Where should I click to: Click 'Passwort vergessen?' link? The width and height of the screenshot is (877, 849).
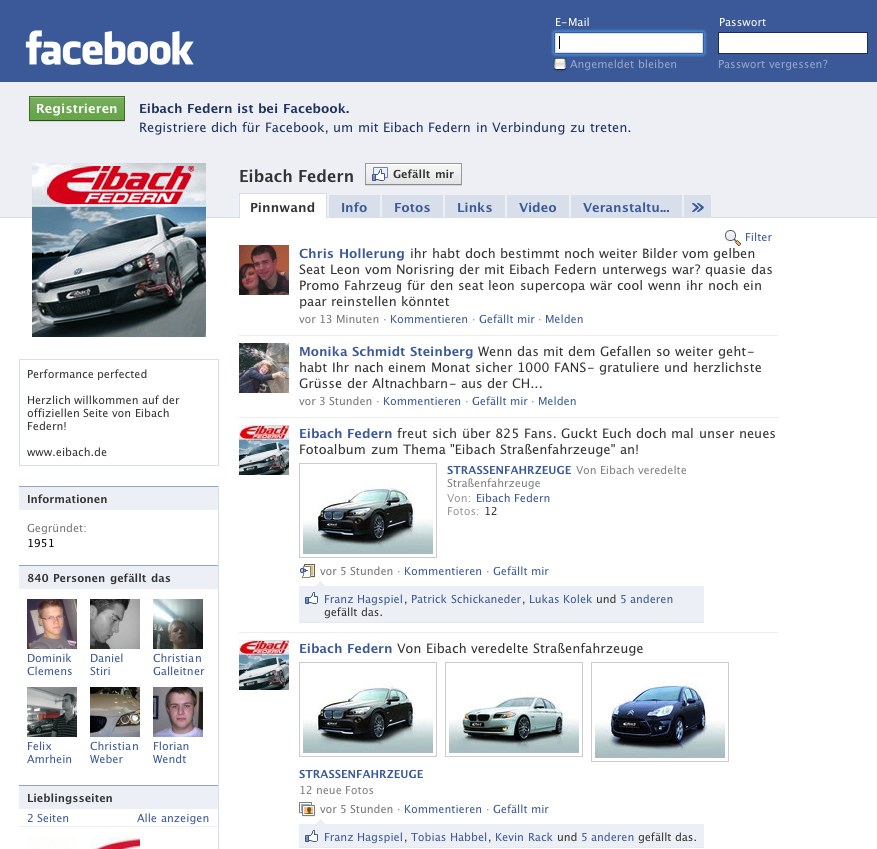tap(772, 64)
